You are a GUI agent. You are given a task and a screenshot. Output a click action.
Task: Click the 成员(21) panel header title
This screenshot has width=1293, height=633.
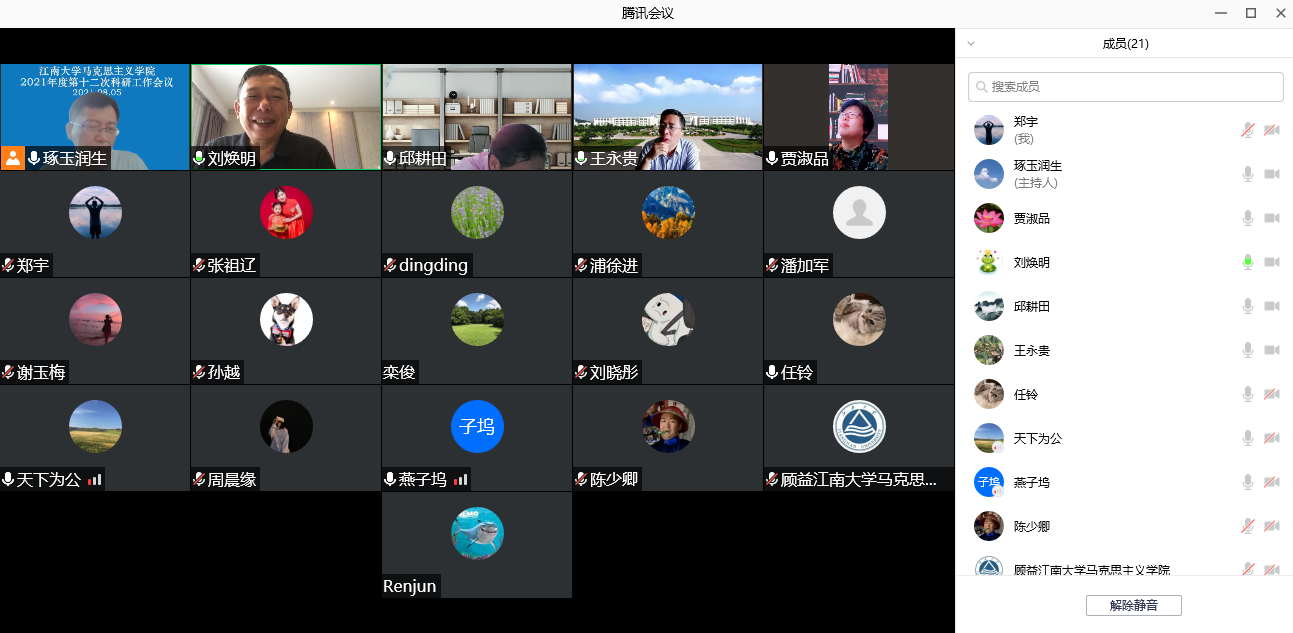point(1125,44)
